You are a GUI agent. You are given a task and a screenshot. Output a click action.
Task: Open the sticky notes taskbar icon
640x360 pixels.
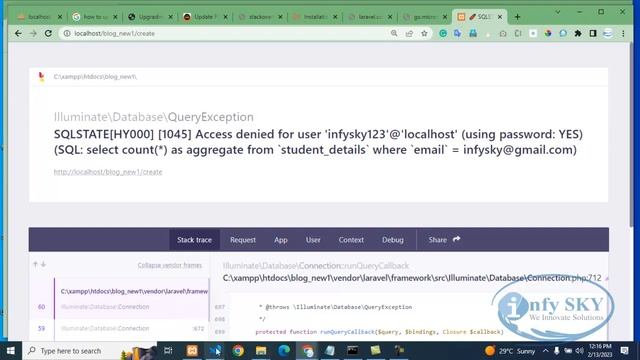[375, 351]
